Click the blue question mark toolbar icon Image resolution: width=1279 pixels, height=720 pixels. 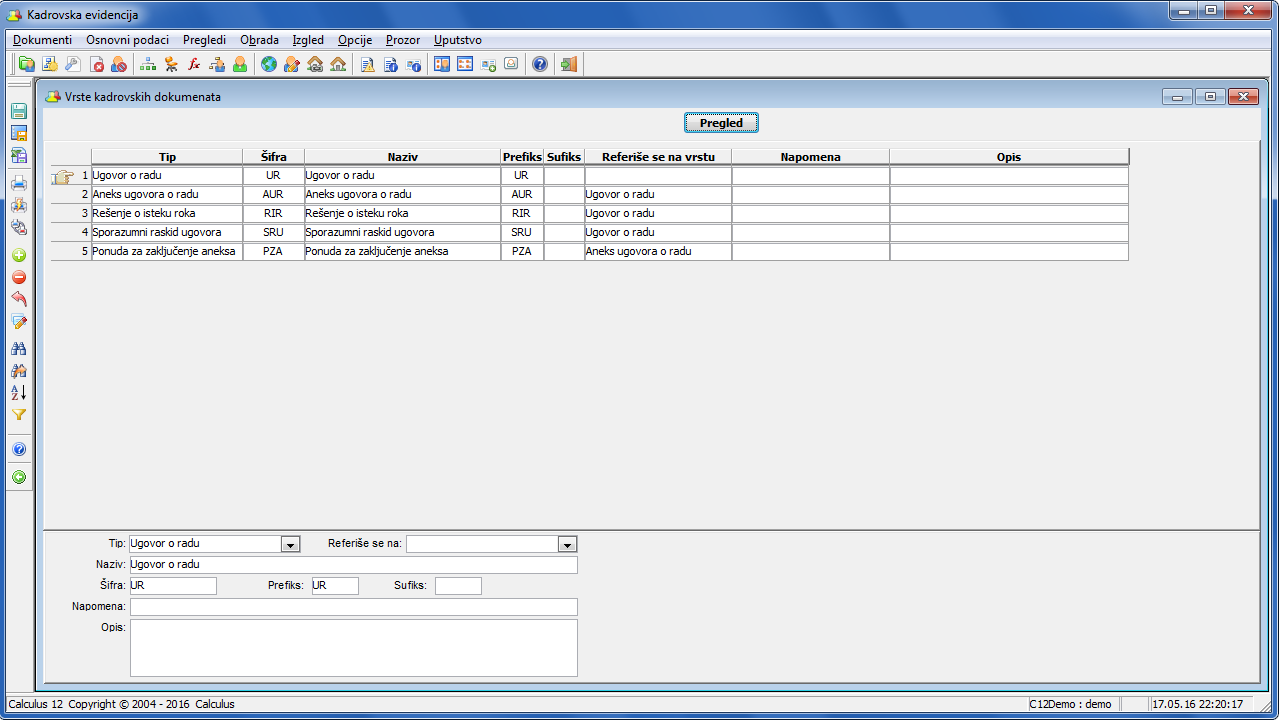(540, 64)
